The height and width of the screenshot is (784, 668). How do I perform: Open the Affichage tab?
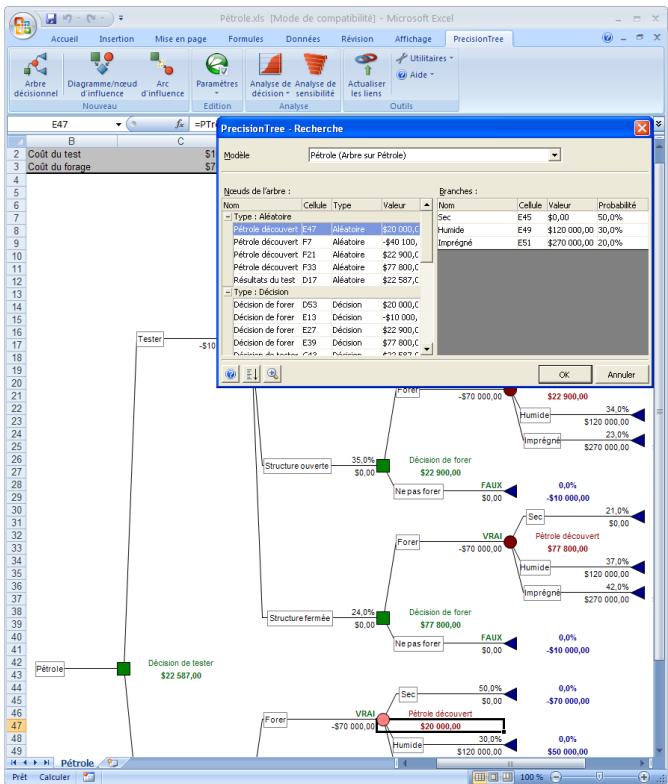point(413,39)
